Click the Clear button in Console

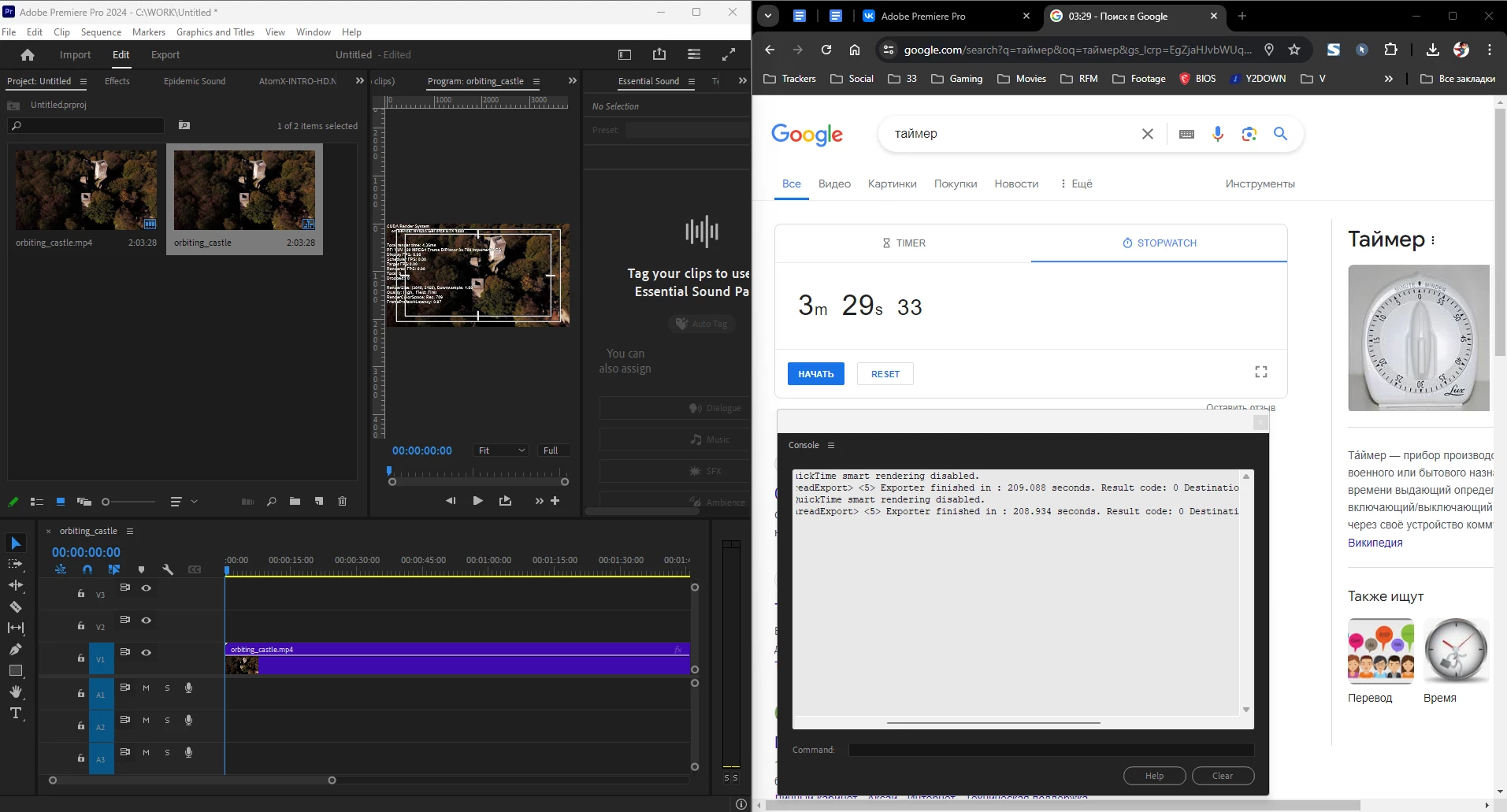[1222, 776]
